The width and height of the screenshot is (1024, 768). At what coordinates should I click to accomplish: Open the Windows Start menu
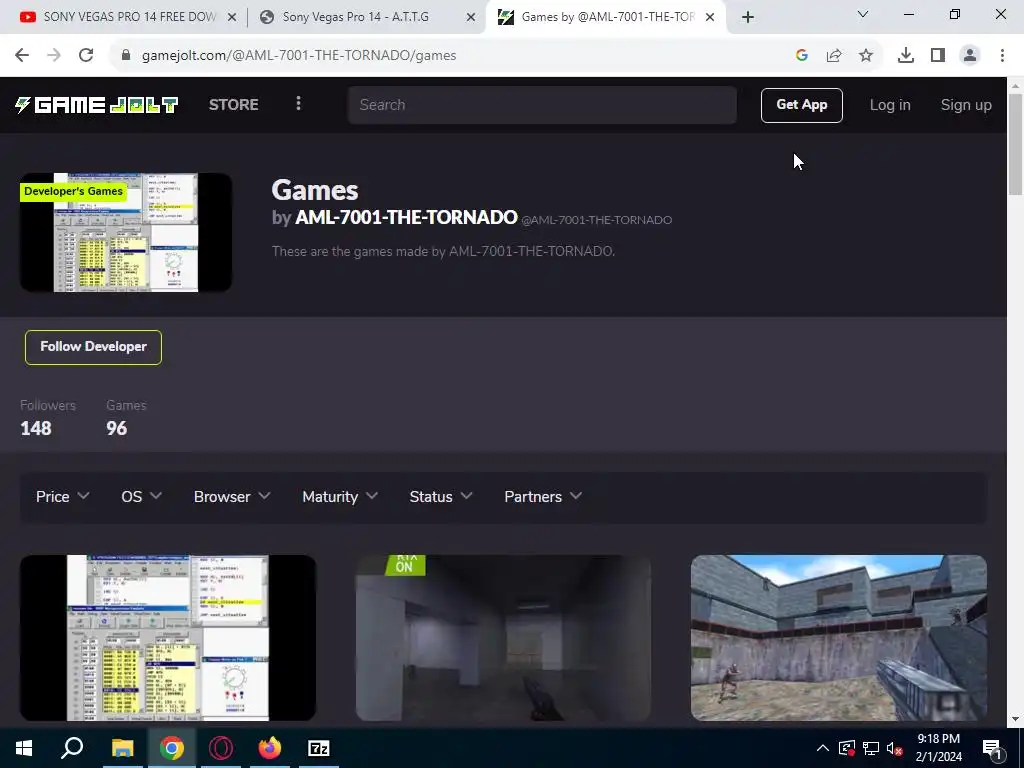pyautogui.click(x=24, y=748)
